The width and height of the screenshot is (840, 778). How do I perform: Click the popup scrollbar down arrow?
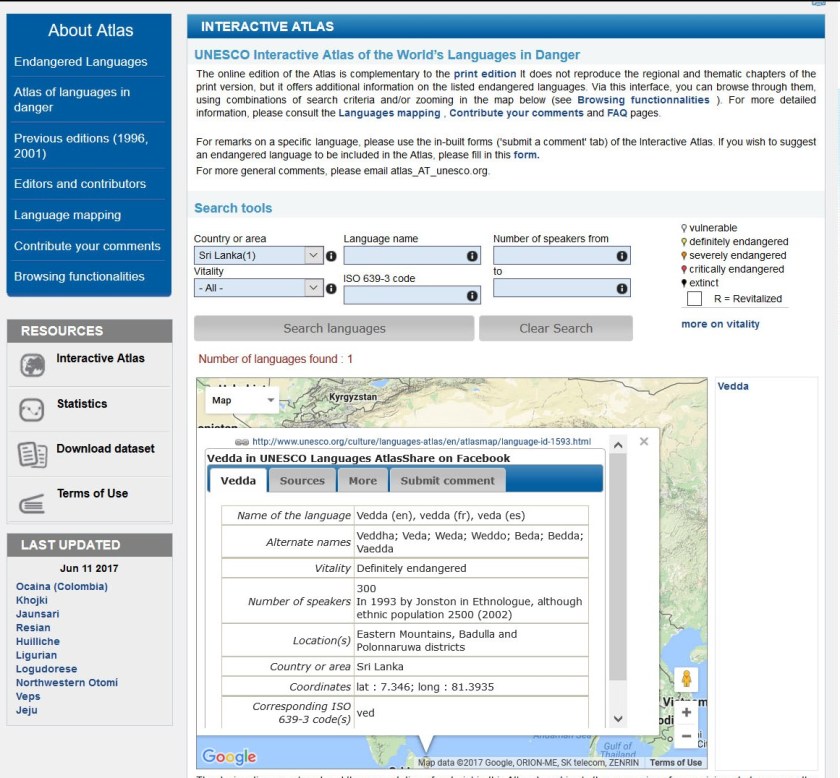[x=618, y=719]
